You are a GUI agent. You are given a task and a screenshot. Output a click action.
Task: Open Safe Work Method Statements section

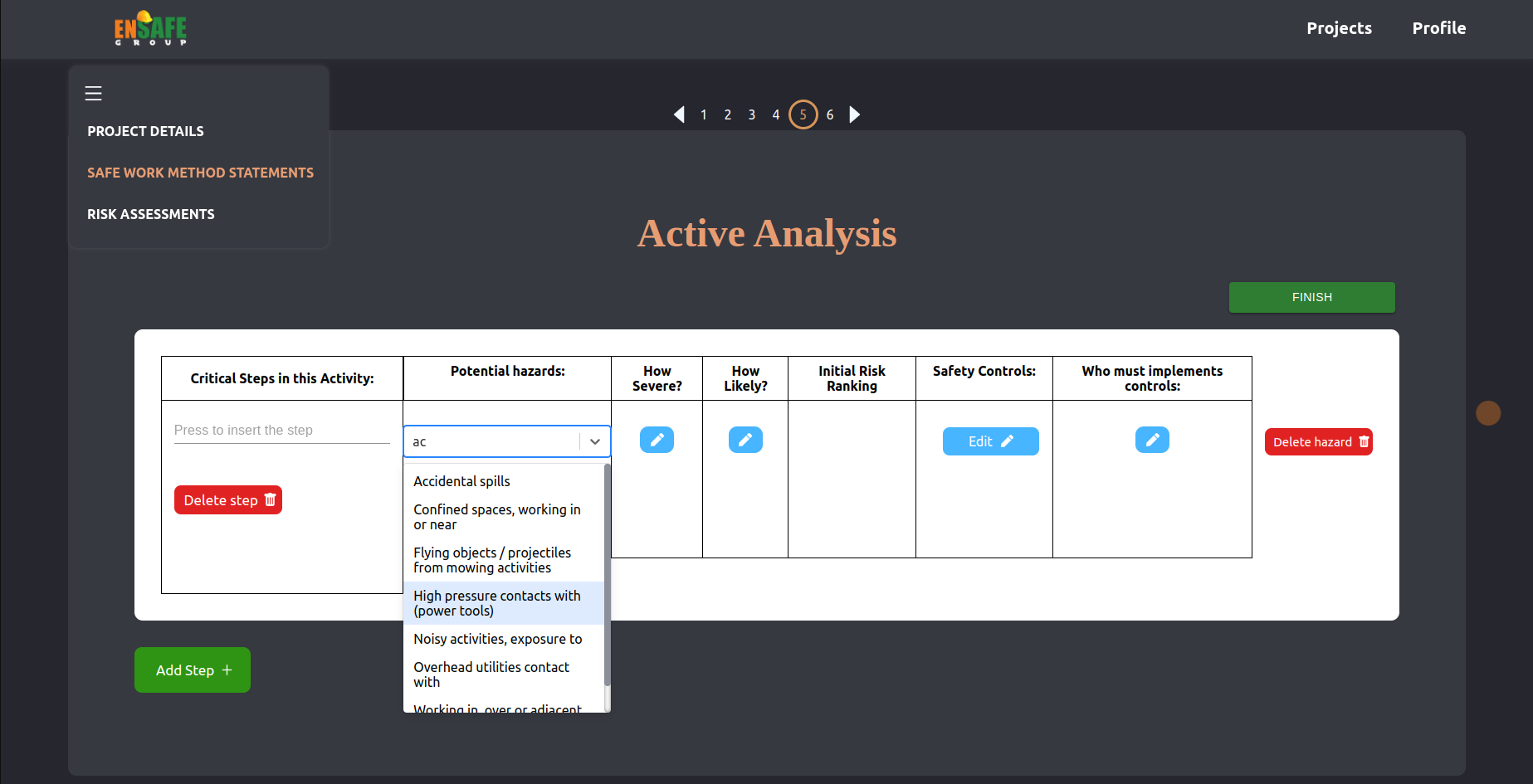coord(200,173)
